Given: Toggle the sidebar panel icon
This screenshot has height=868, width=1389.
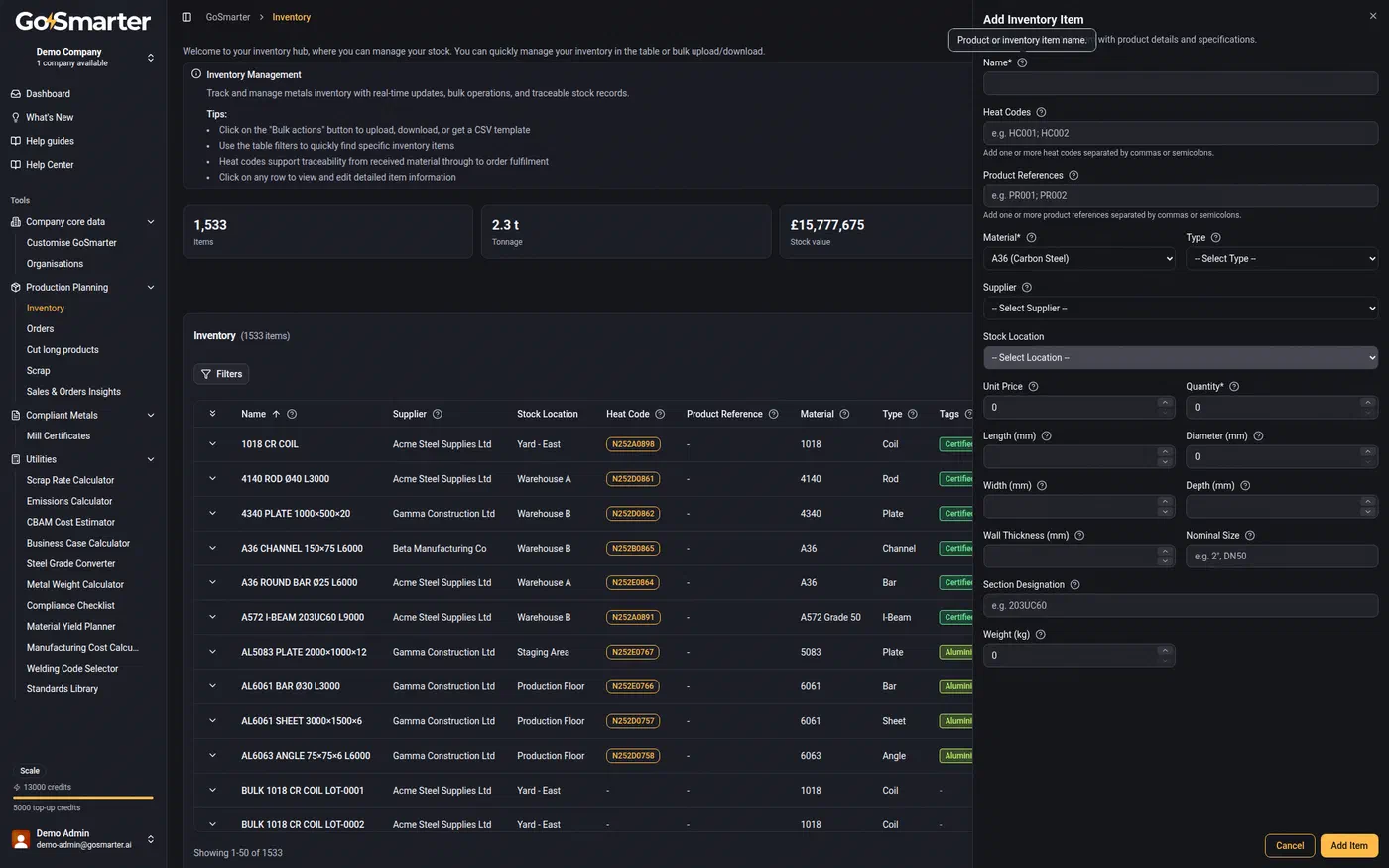Looking at the screenshot, I should click(x=187, y=17).
